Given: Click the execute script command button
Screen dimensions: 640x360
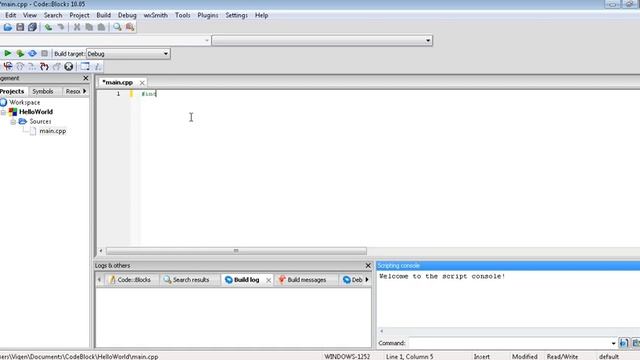Looking at the screenshot, I should [x=623, y=343].
